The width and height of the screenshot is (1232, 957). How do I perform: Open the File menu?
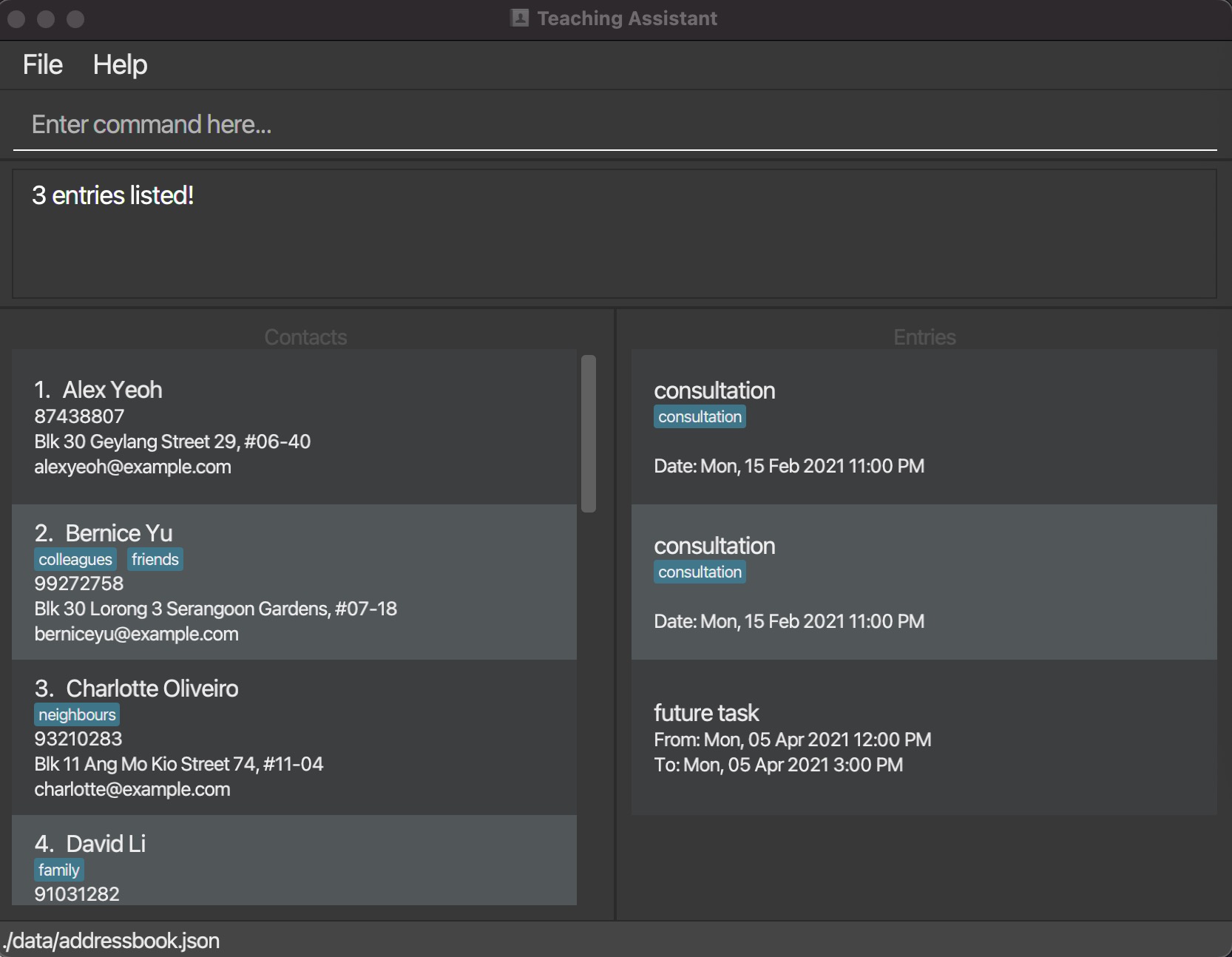[x=43, y=65]
